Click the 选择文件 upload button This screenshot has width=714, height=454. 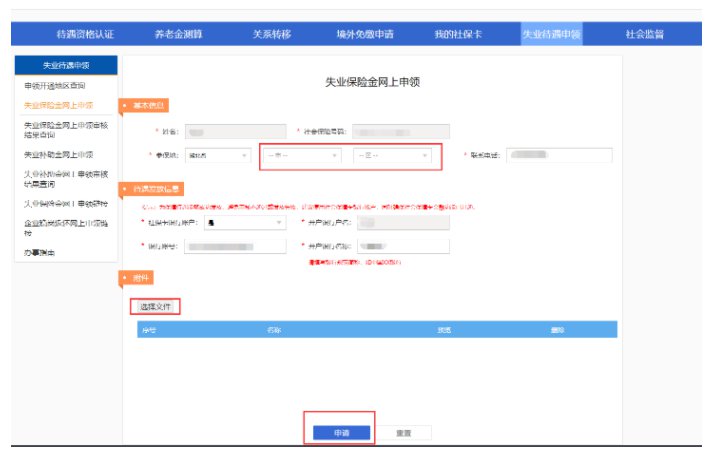point(155,305)
